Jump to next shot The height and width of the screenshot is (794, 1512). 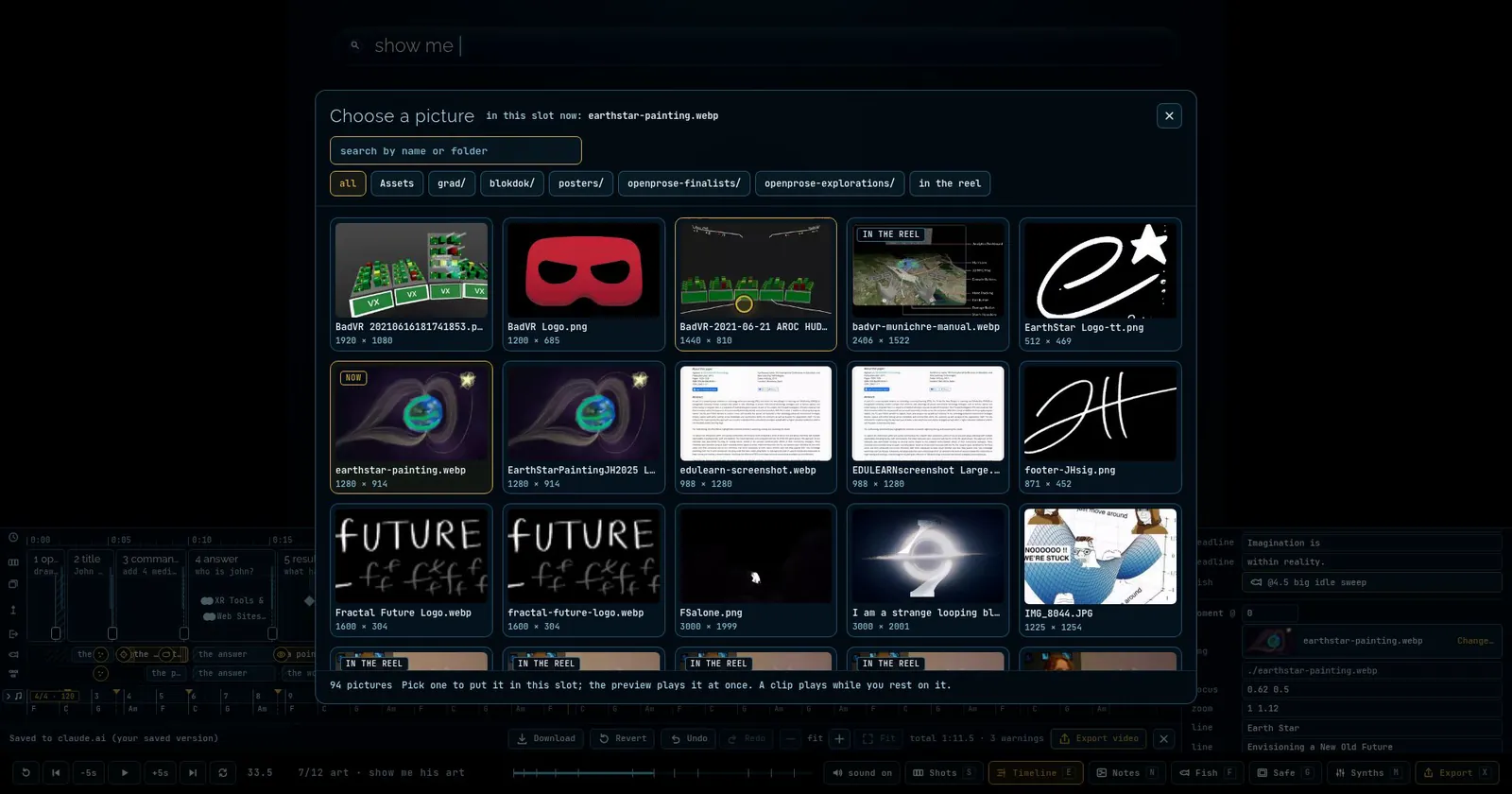click(x=193, y=772)
